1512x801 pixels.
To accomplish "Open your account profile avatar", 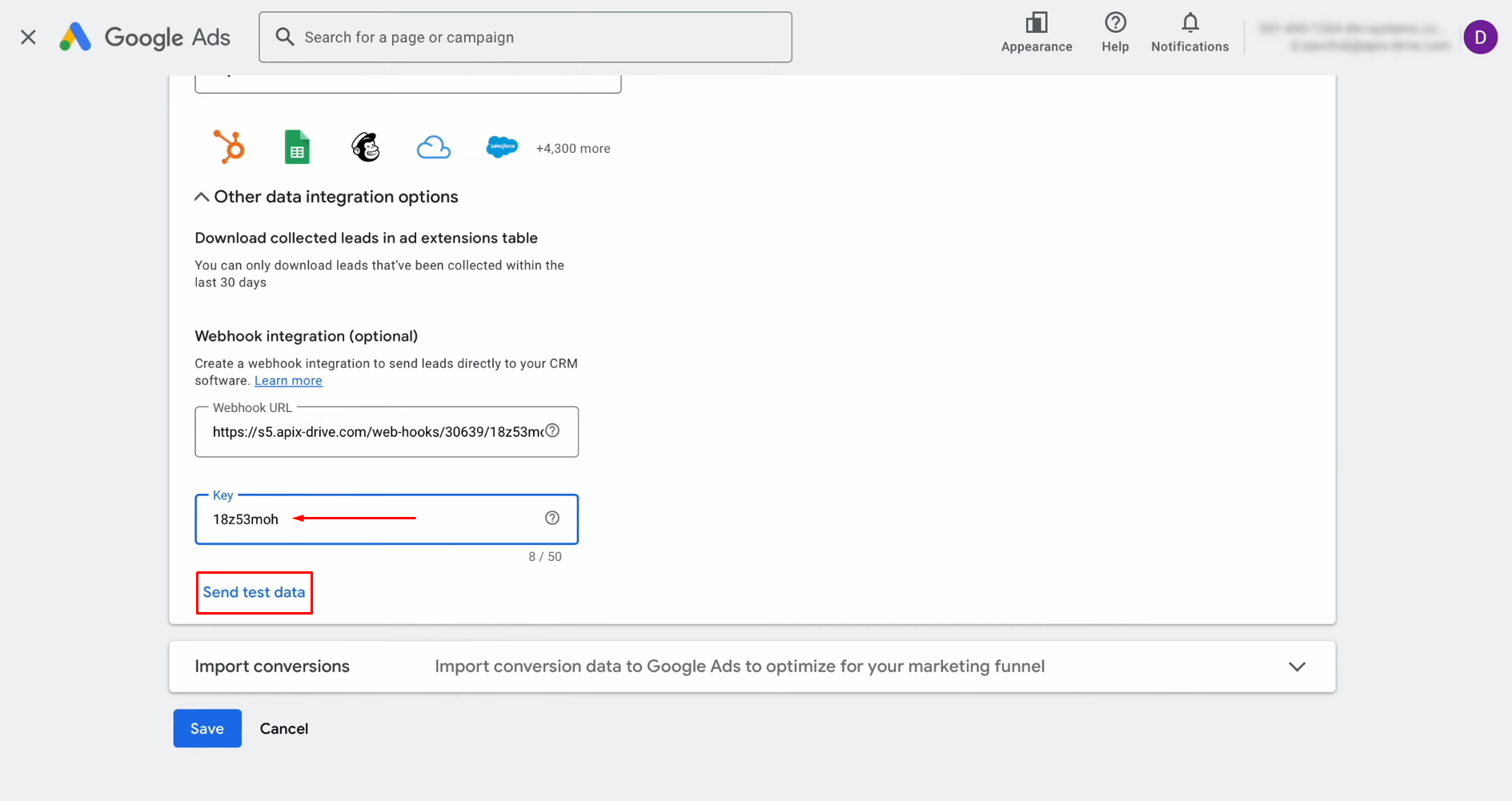I will [x=1480, y=36].
